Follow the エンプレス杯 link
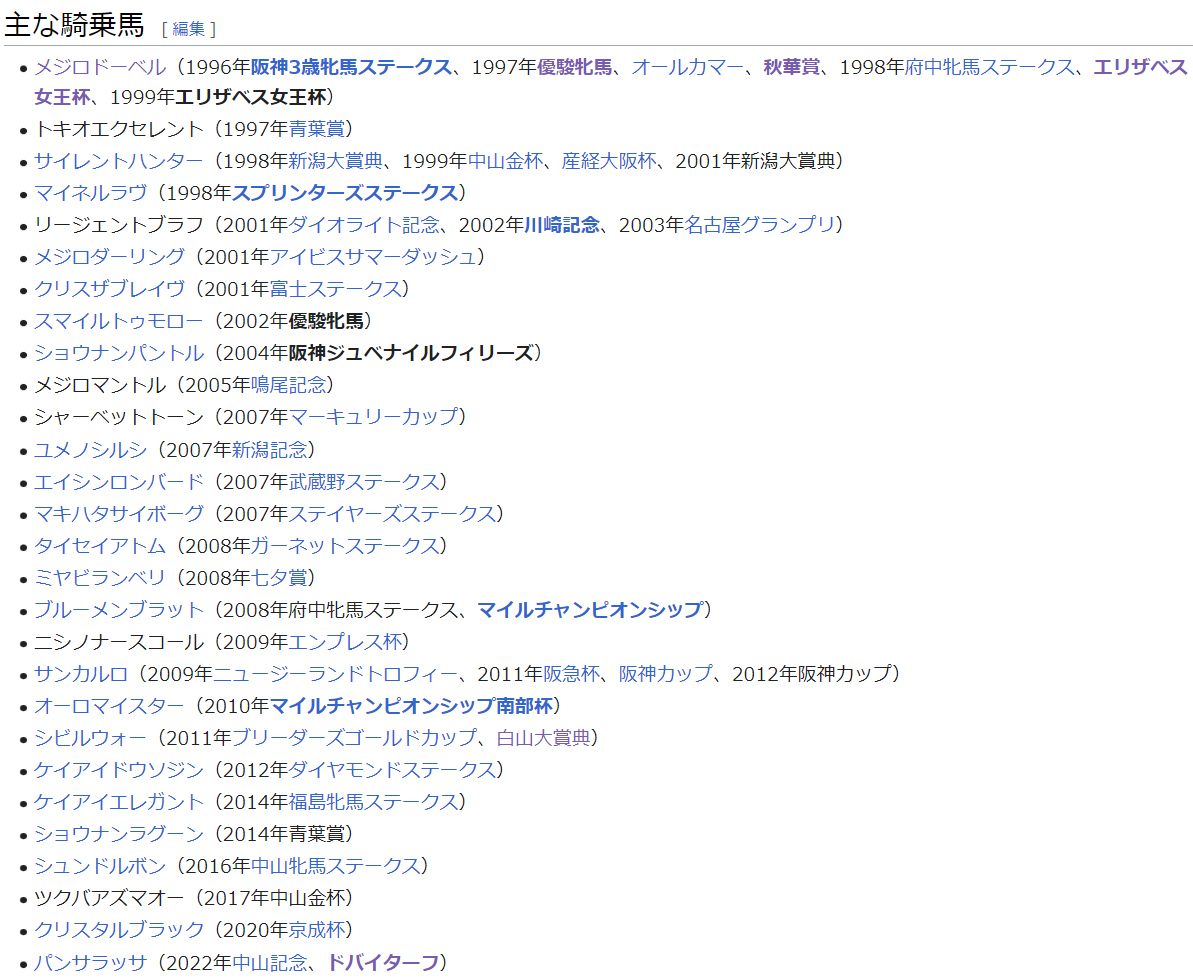 click(345, 642)
